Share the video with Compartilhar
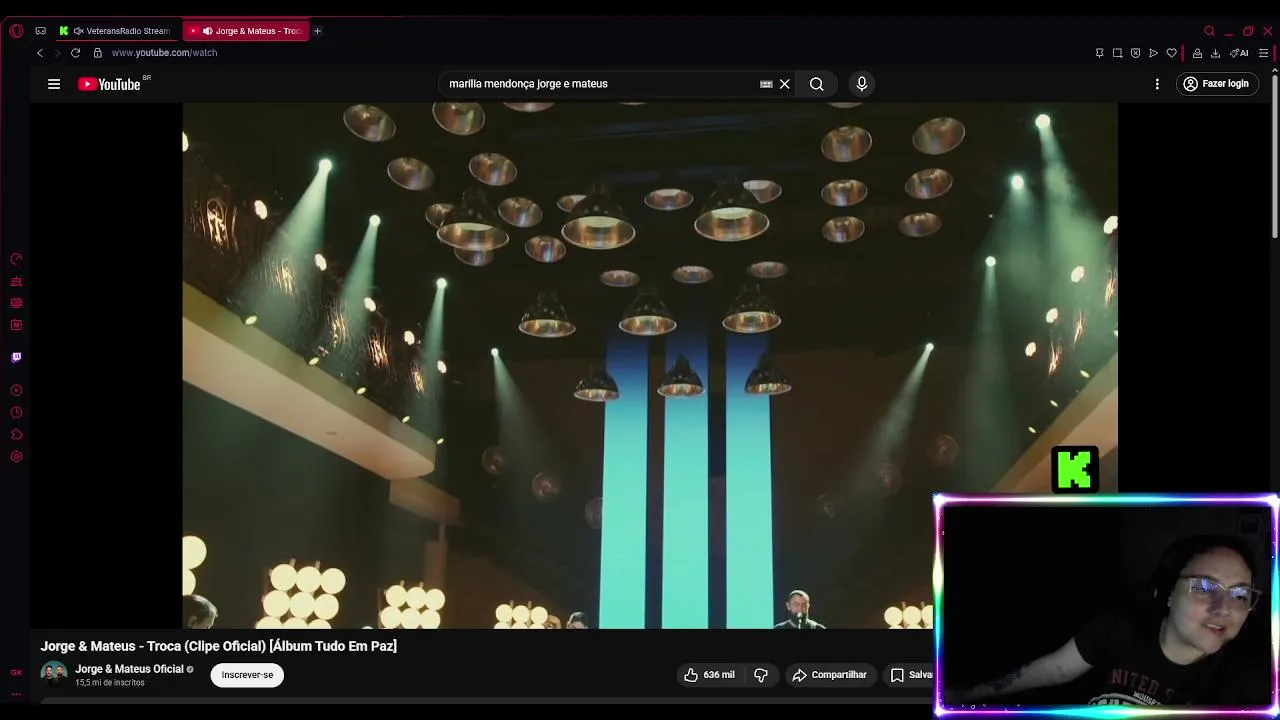 pos(829,675)
